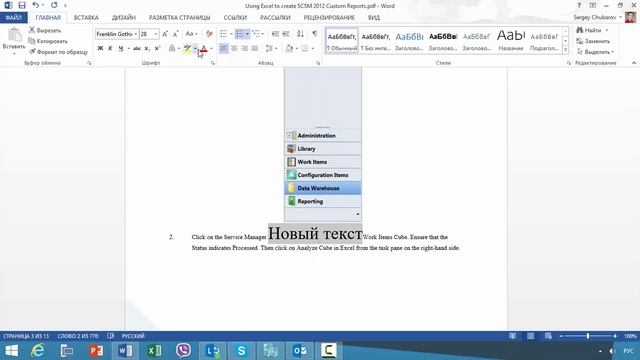Screen dimensions: 640x360
Task: Open the Стили (Styles) pane launcher
Action: pyautogui.click(x=569, y=63)
